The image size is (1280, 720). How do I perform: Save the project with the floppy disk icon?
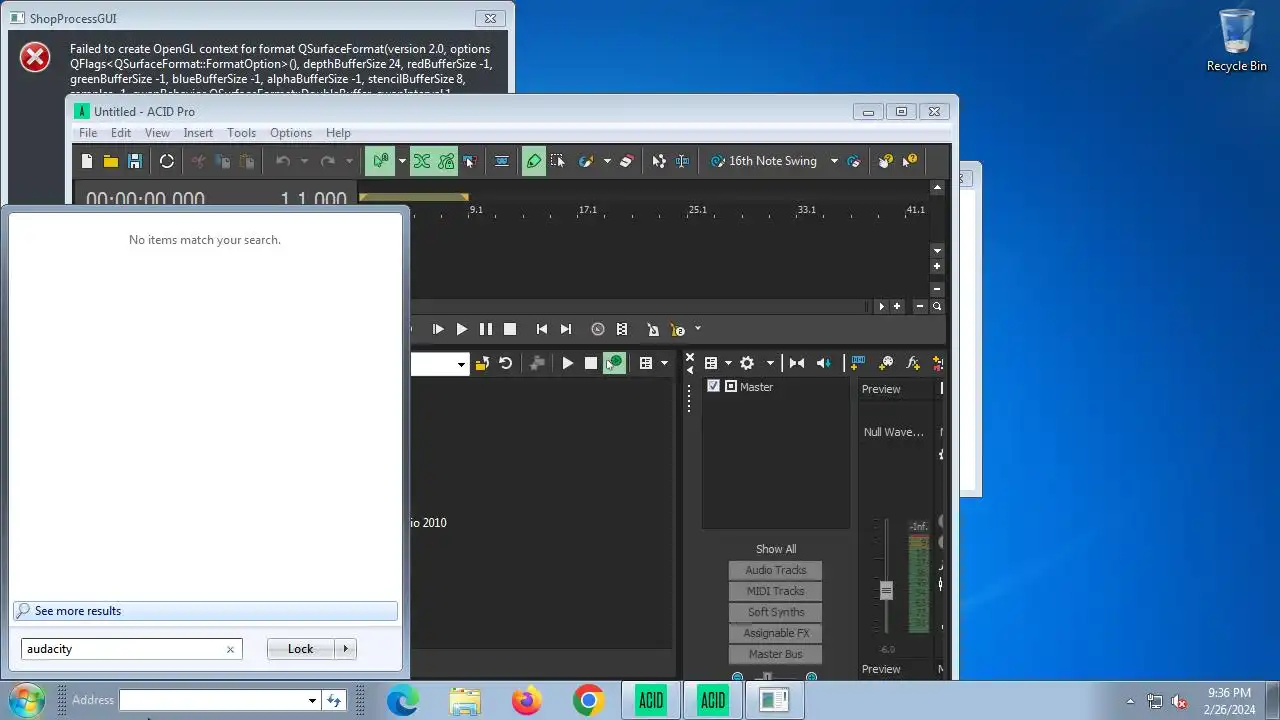coord(135,161)
